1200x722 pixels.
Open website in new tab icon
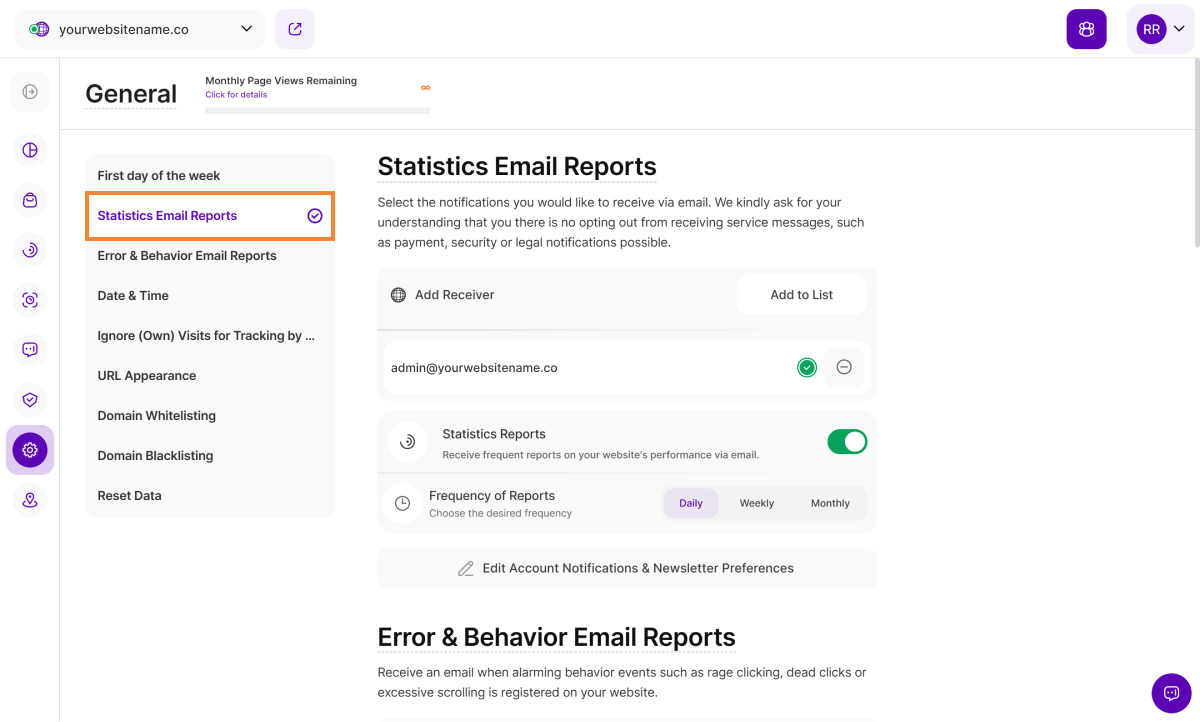coord(295,29)
